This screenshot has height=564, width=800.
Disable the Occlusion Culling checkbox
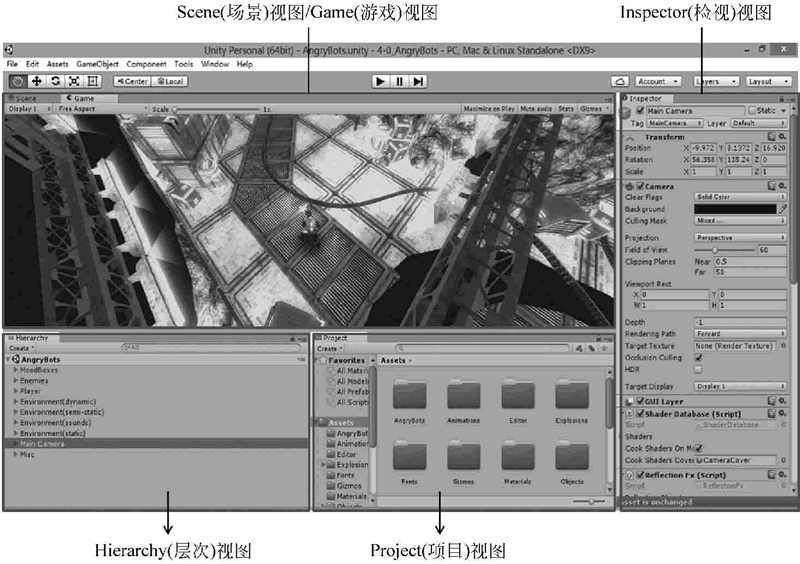coord(698,358)
